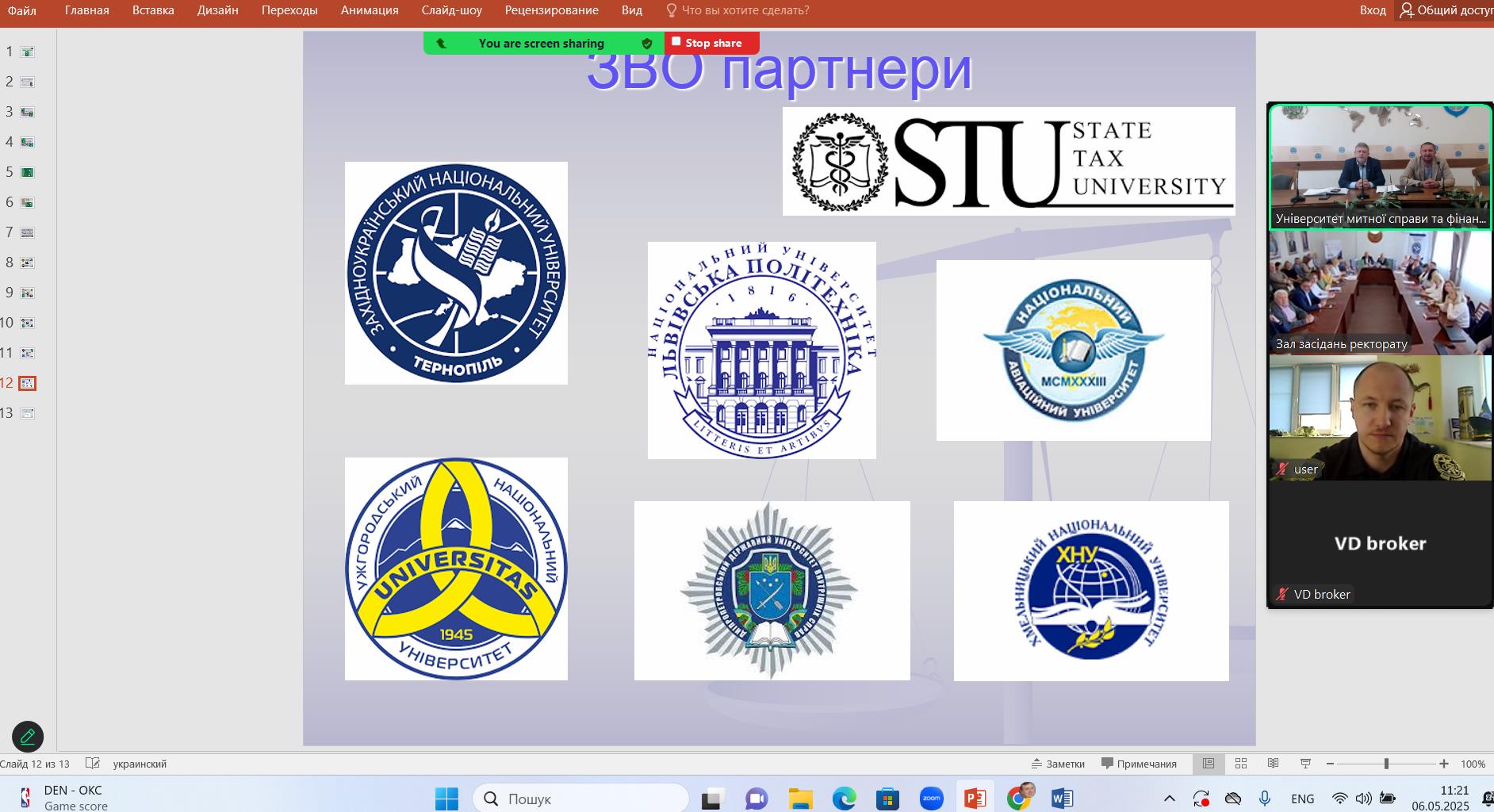Select the Тернопіль university logo image
This screenshot has width=1494, height=812.
pyautogui.click(x=456, y=274)
